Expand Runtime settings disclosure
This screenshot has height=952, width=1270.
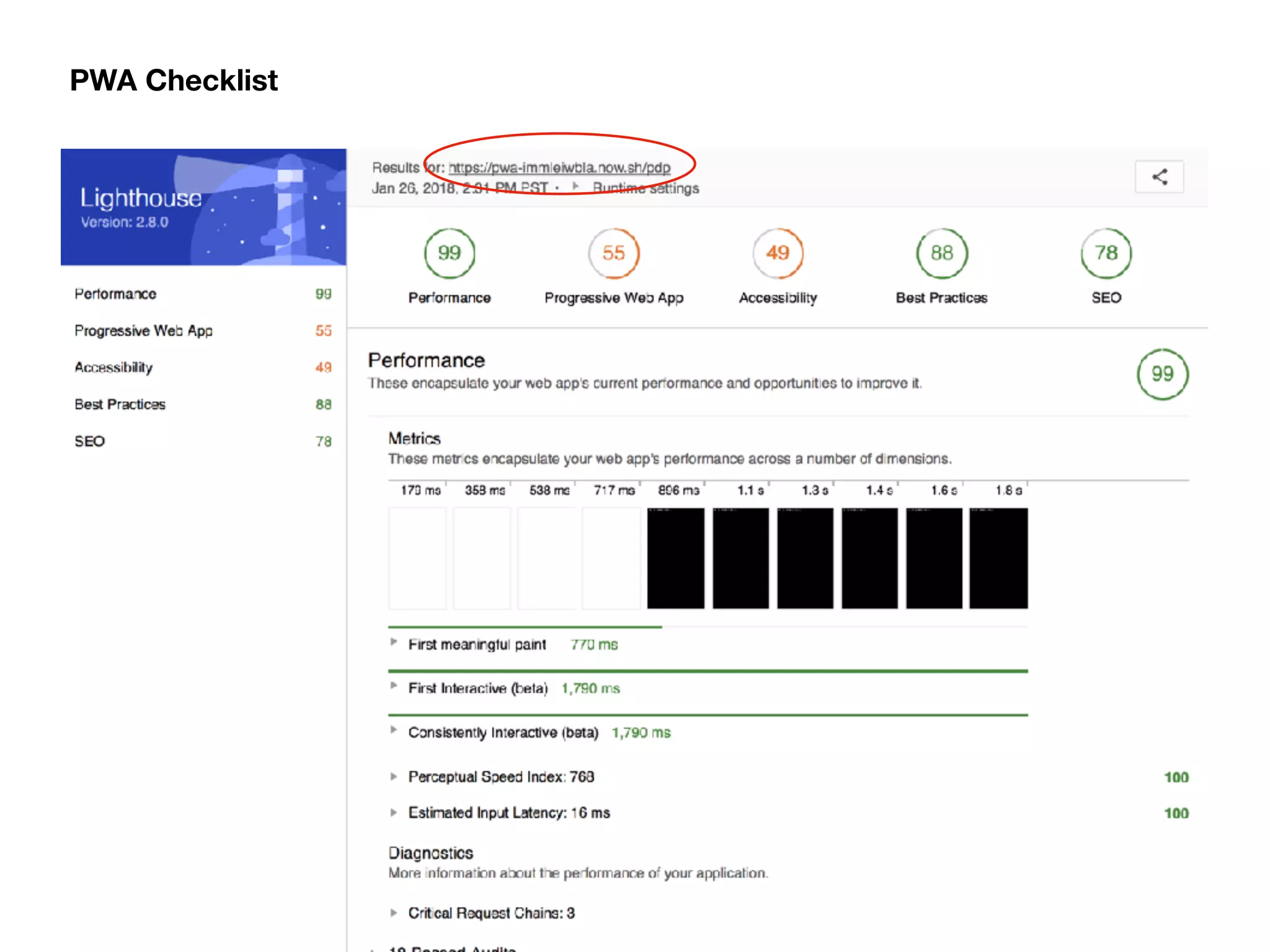(x=637, y=188)
